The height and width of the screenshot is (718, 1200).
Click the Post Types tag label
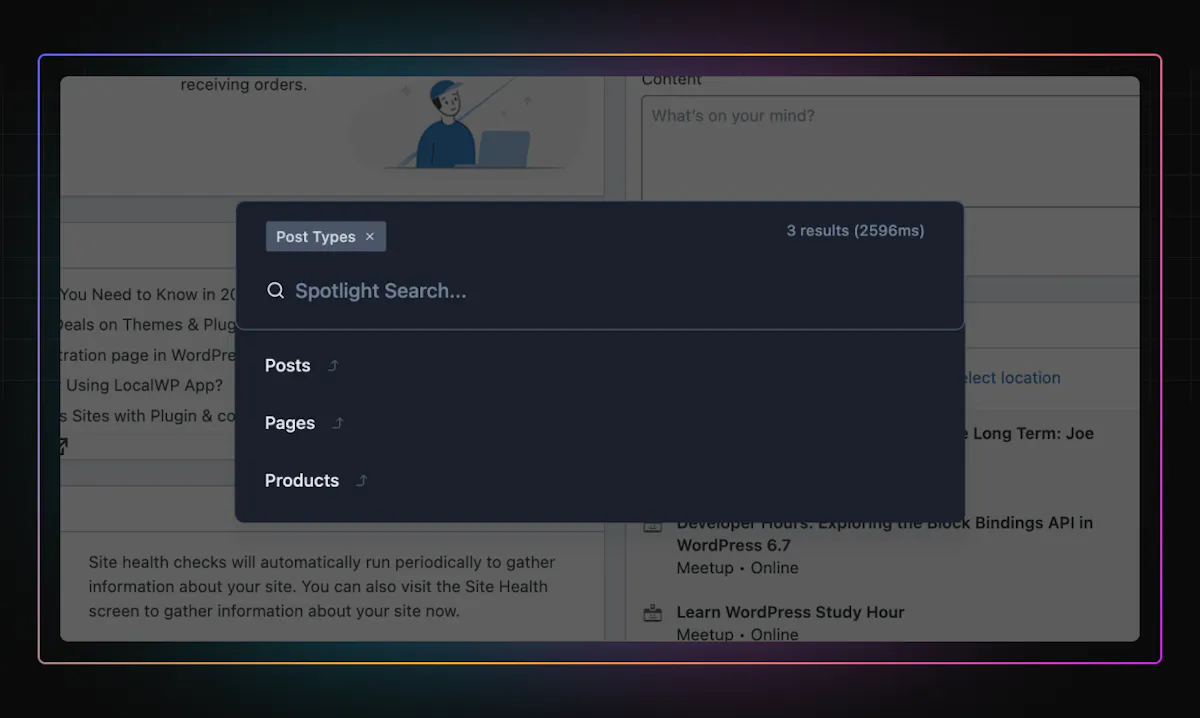(x=316, y=237)
